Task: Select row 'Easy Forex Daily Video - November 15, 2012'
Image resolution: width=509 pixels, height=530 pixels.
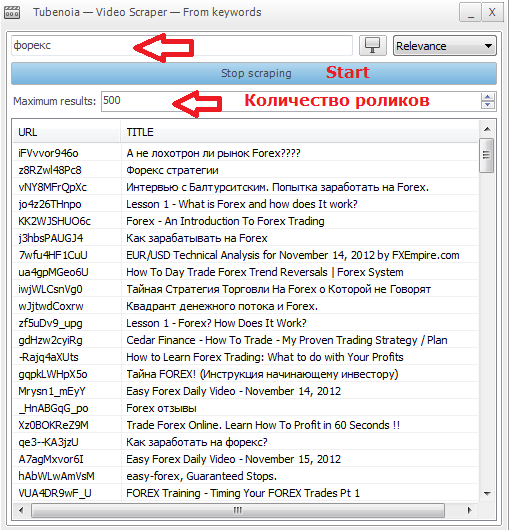Action: point(245,459)
